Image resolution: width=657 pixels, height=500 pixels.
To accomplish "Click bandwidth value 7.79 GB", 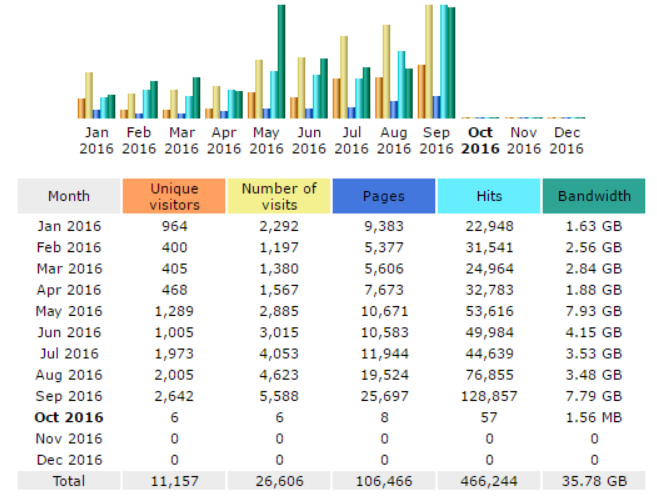I will coord(594,396).
